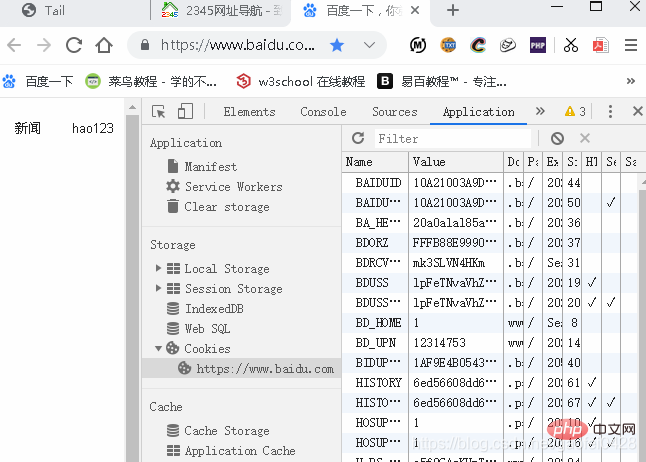Select IndexedDB in Storage section
Viewport: 646px width, 462px height.
pos(205,308)
